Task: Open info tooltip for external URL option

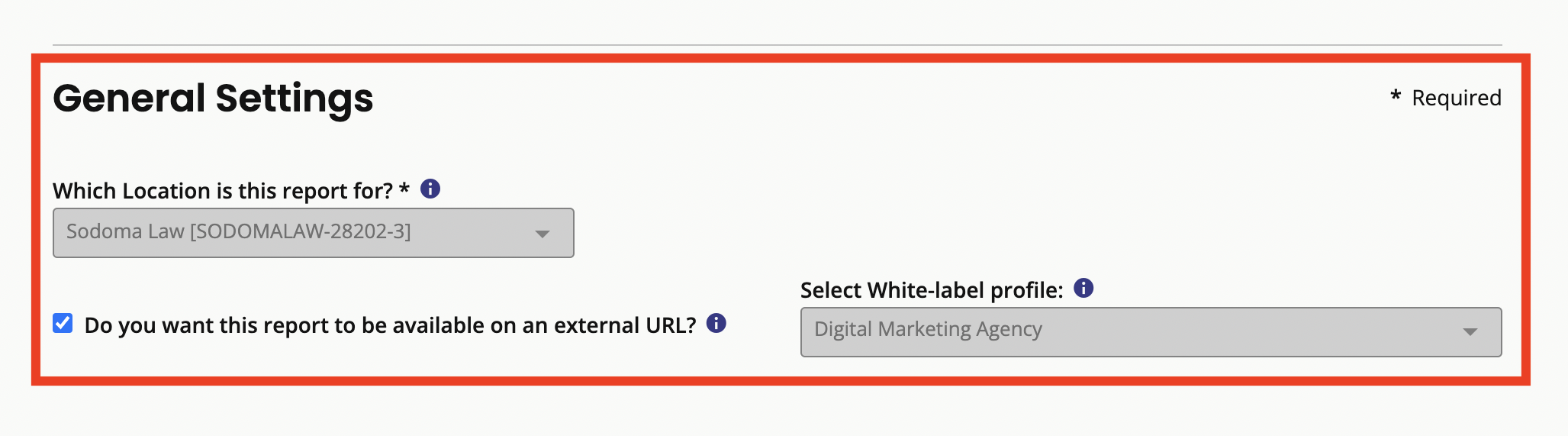Action: pos(716,323)
